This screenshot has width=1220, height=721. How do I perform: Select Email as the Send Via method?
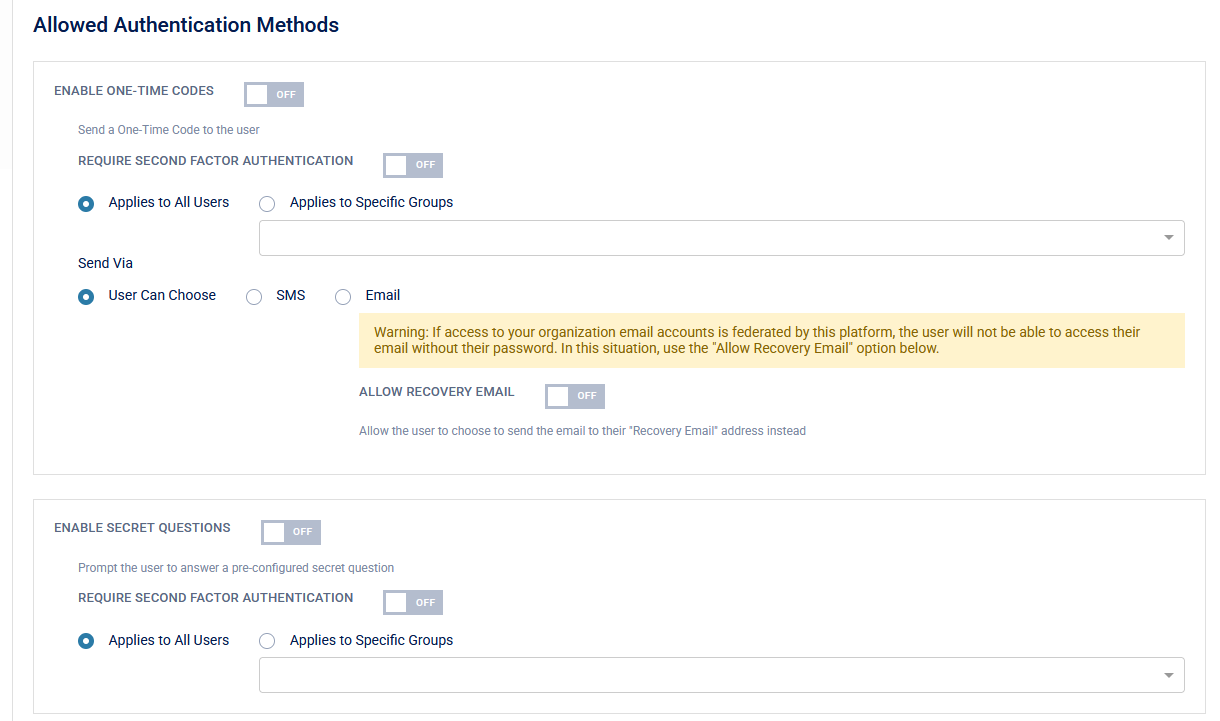343,296
